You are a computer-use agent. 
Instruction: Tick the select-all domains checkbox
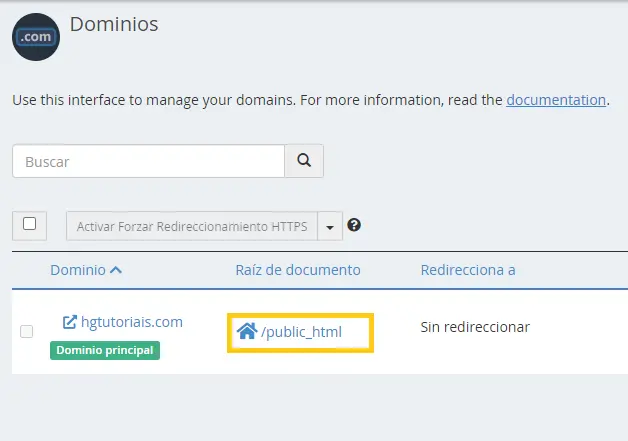click(x=29, y=224)
